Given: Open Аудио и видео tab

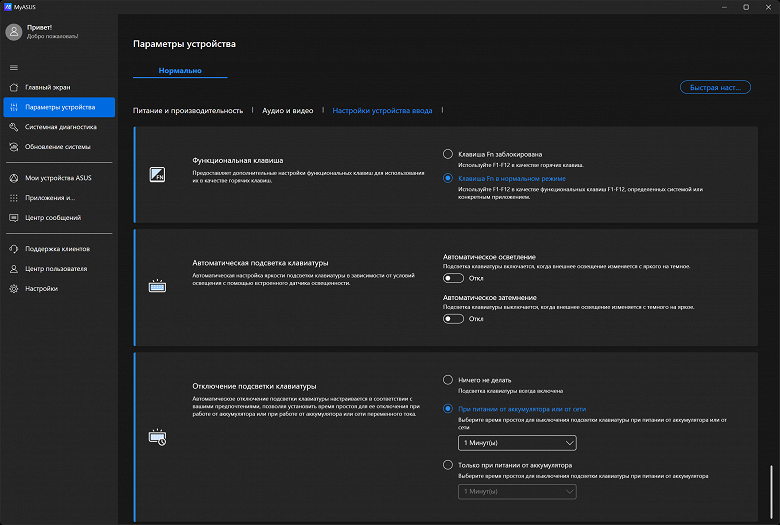Looking at the screenshot, I should point(287,111).
